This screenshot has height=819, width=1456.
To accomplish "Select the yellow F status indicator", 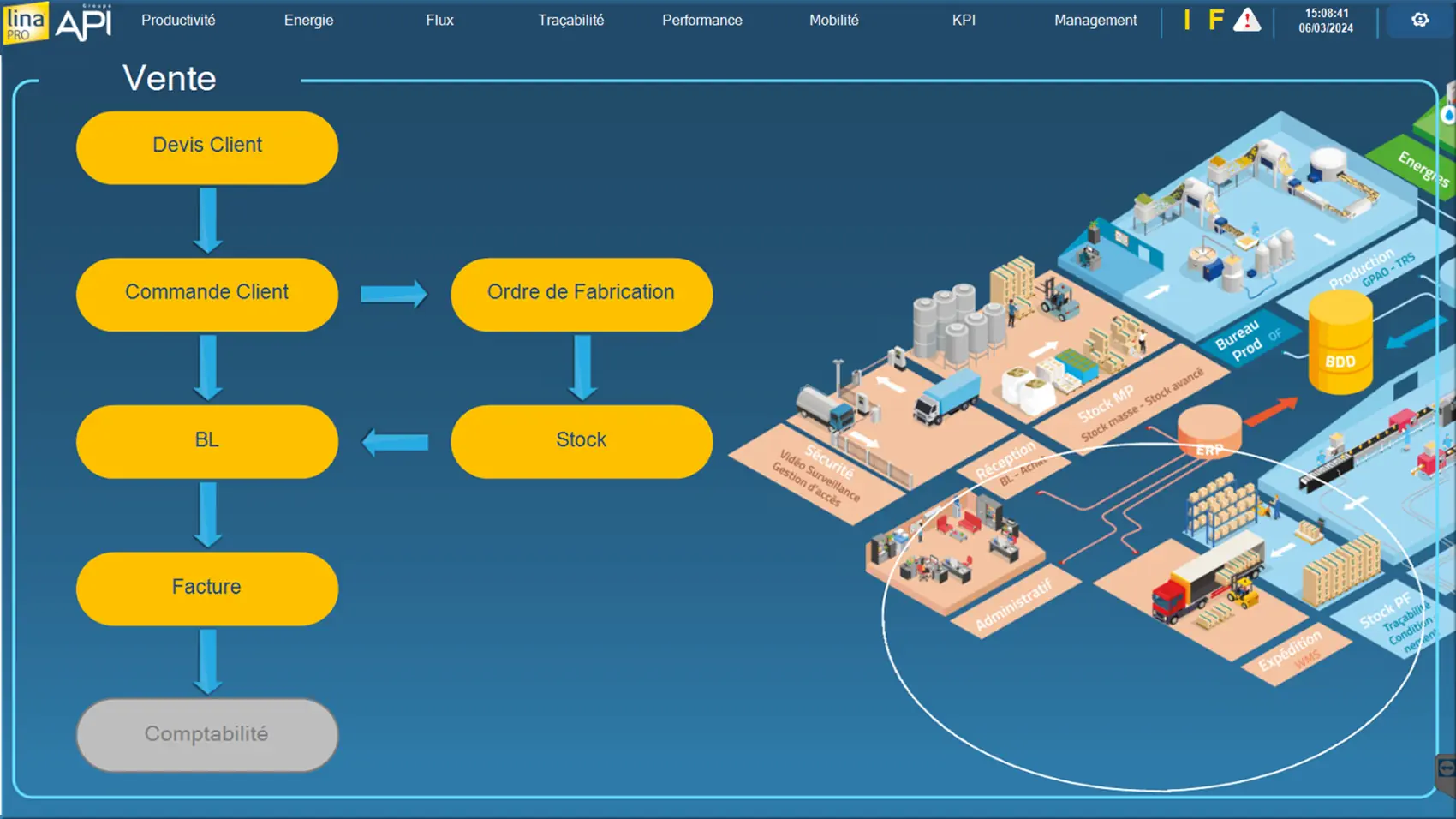I will tap(1215, 20).
